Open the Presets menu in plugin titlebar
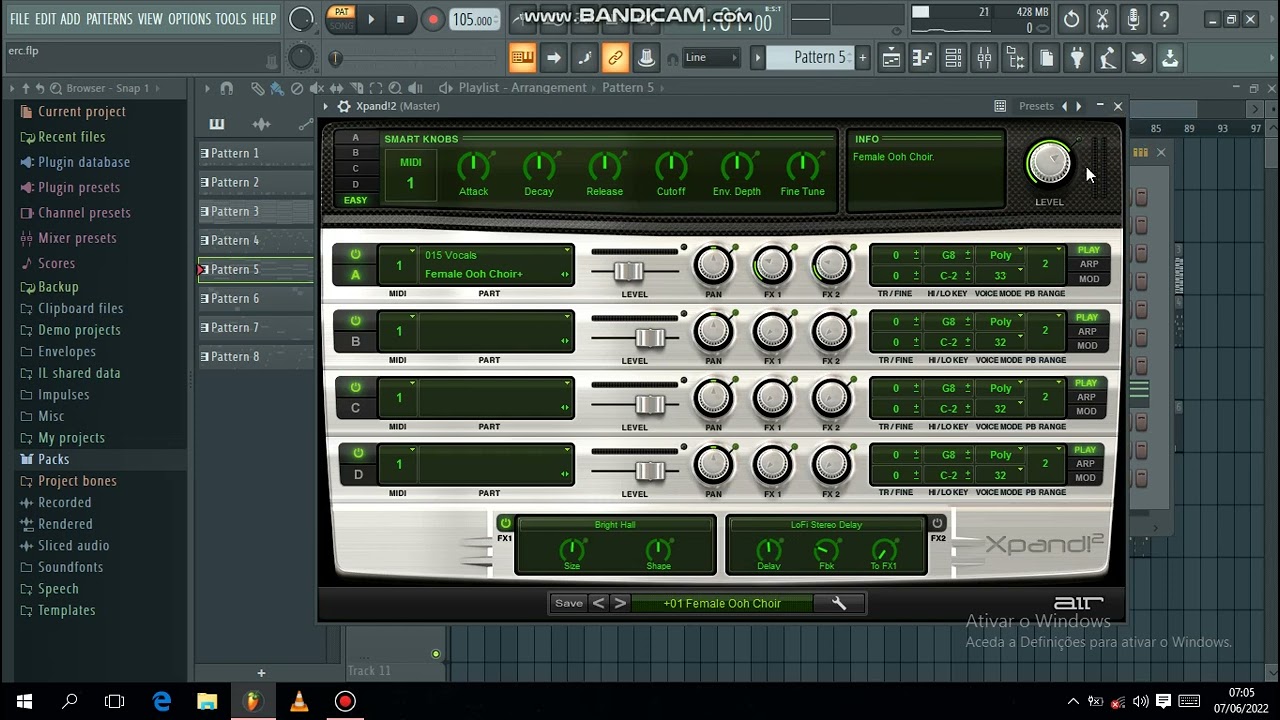This screenshot has height=720, width=1280. click(1036, 106)
